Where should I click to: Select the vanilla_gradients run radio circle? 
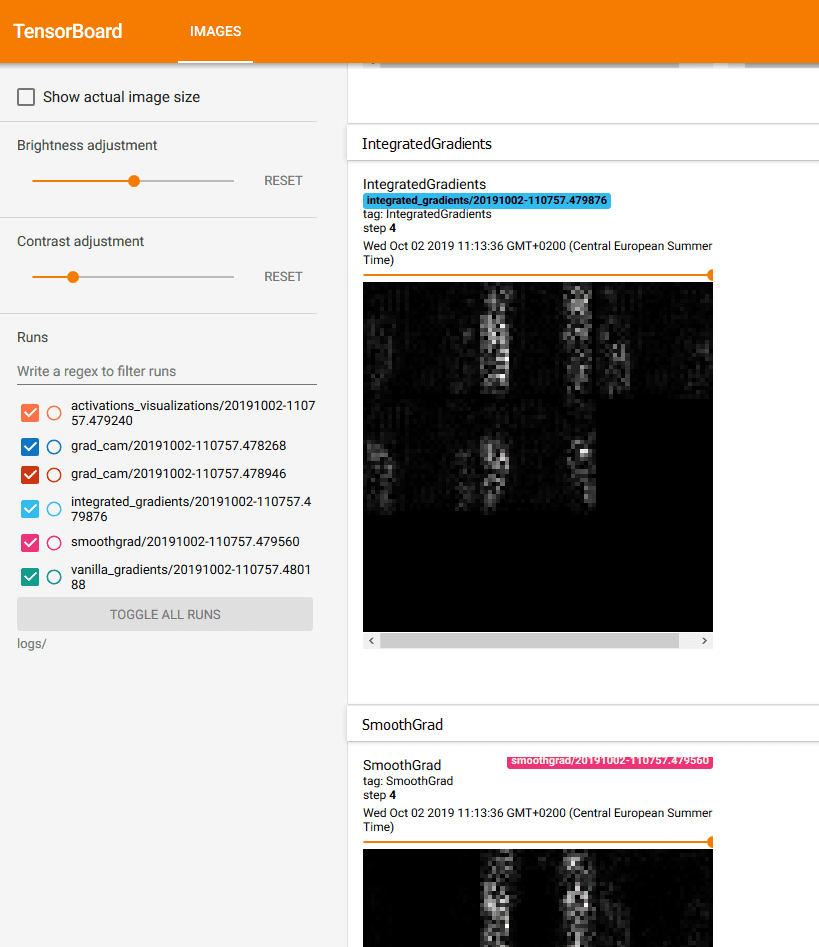pyautogui.click(x=54, y=577)
